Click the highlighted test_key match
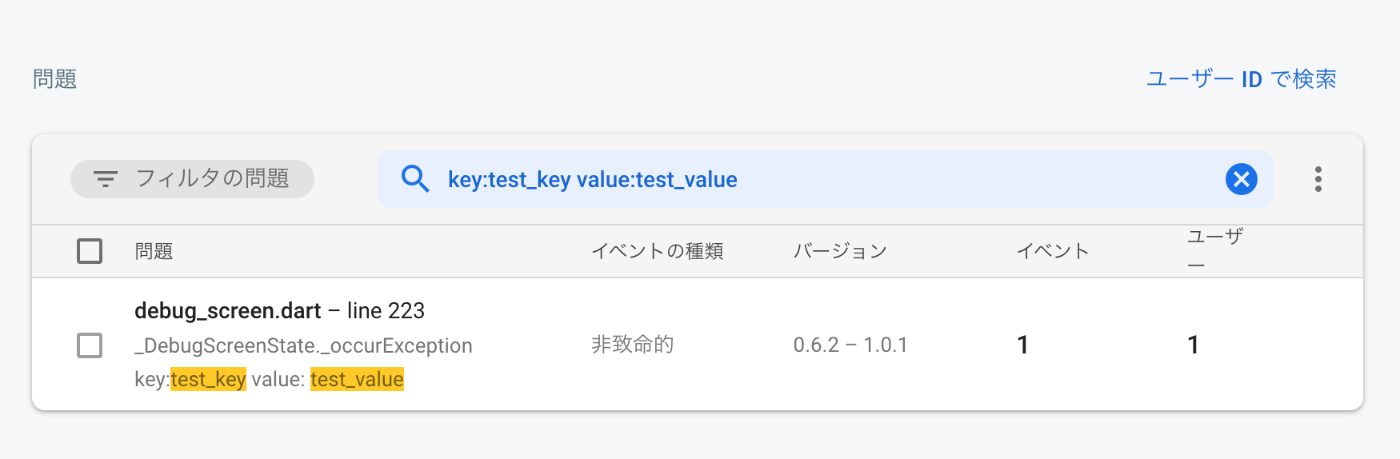Viewport: 1400px width, 459px height. pos(208,380)
